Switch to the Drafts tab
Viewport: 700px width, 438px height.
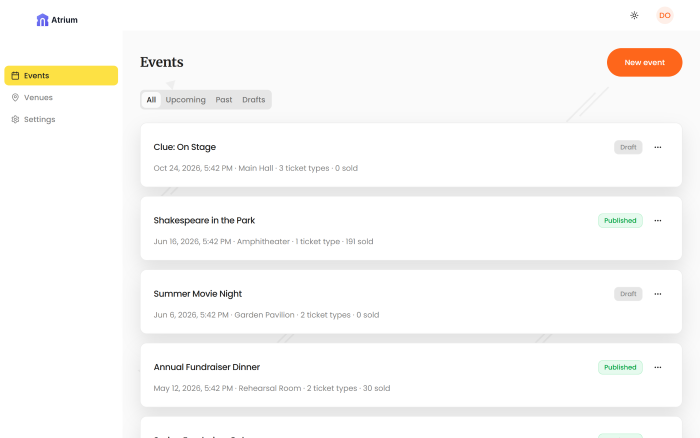[x=254, y=100]
